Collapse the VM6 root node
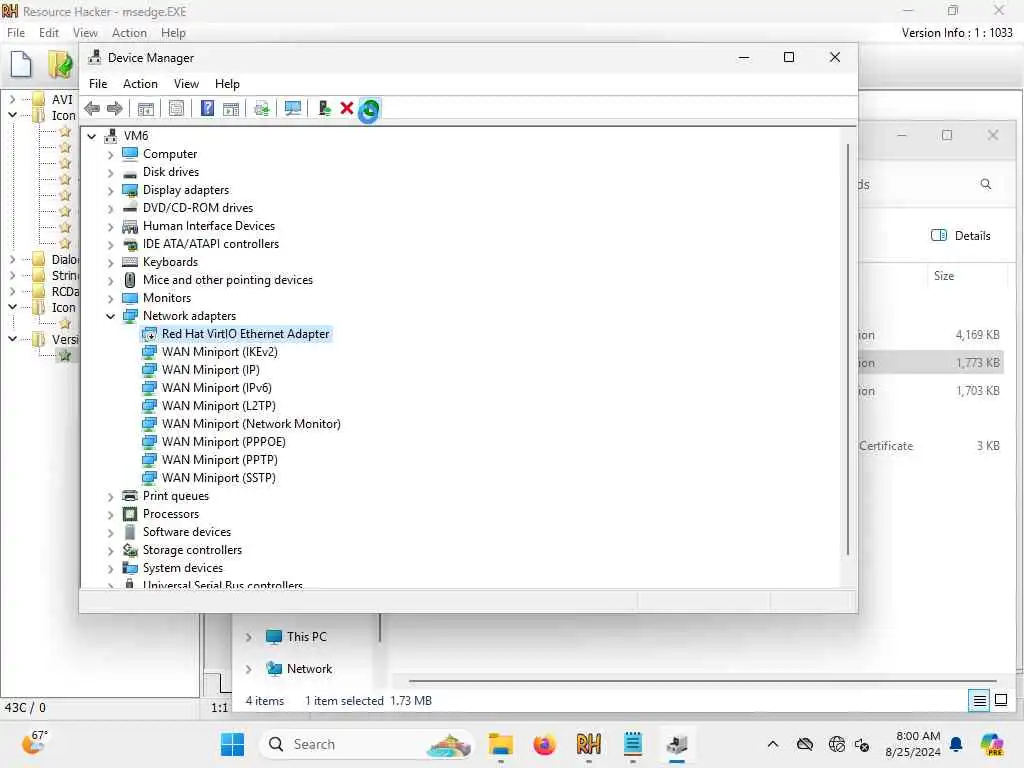Image resolution: width=1024 pixels, height=768 pixels. 92,136
